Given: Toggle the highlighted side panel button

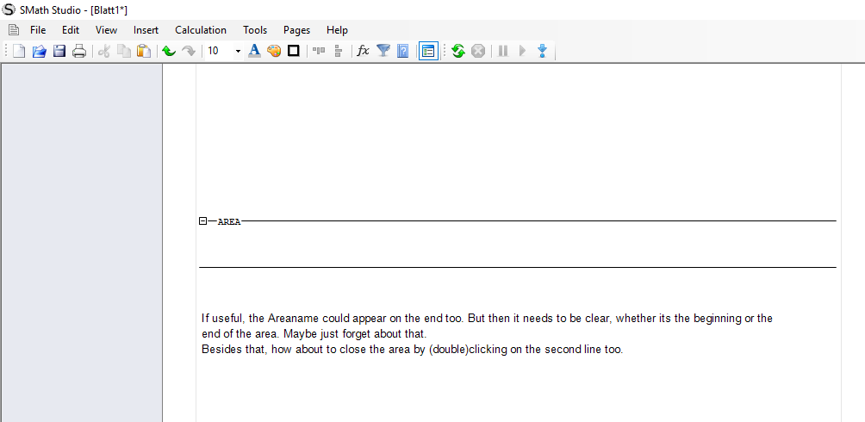Looking at the screenshot, I should tap(428, 51).
